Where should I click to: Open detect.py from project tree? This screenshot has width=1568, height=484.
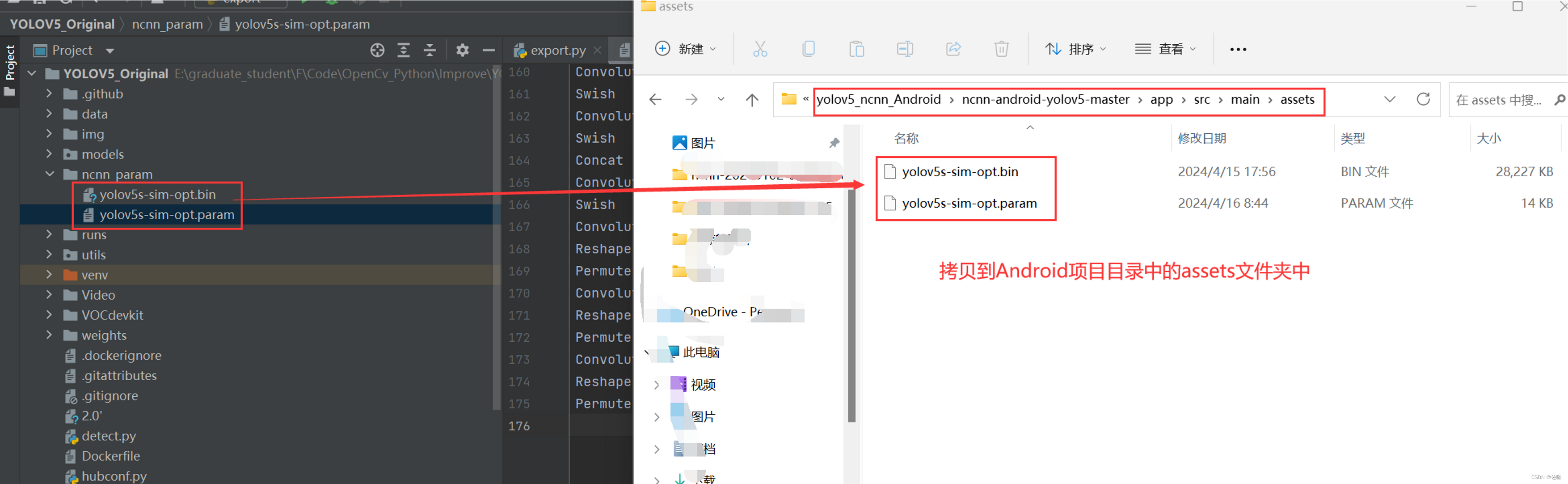(108, 436)
